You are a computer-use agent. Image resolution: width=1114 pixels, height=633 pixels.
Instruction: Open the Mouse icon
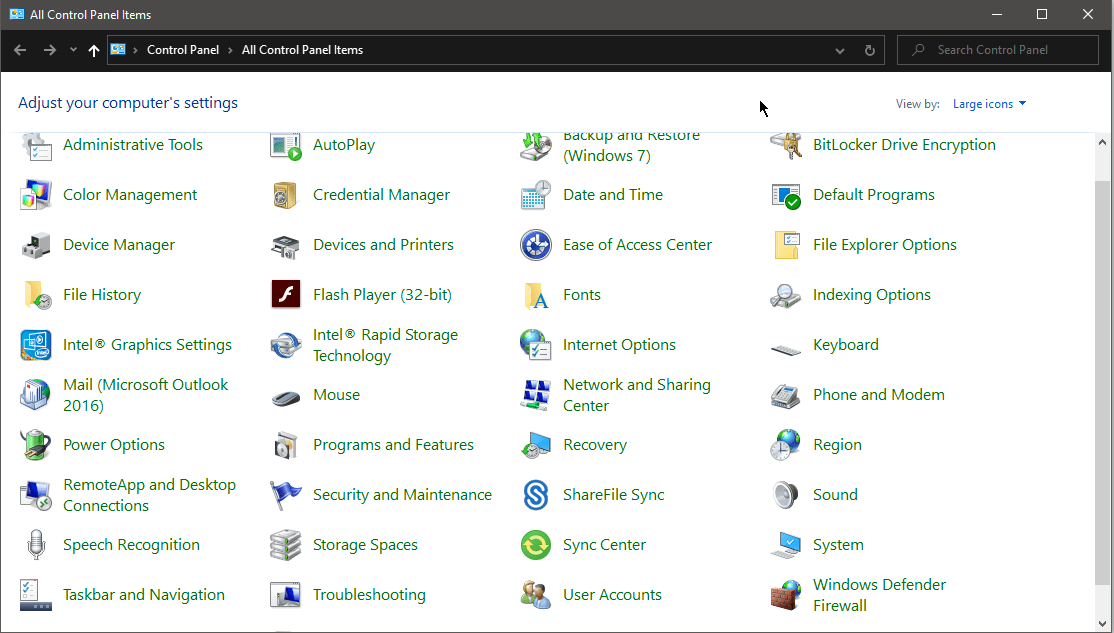286,397
